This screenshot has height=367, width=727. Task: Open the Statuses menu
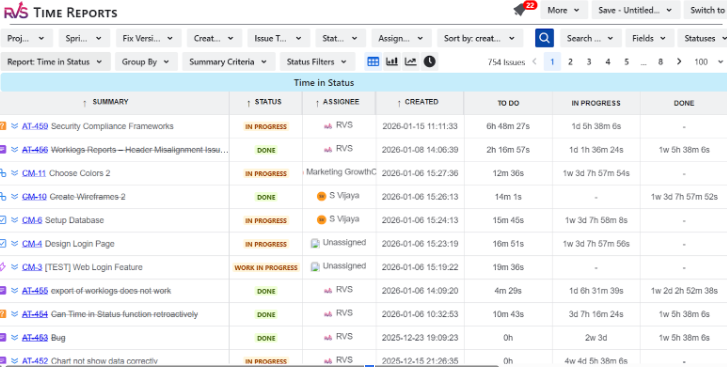point(702,38)
